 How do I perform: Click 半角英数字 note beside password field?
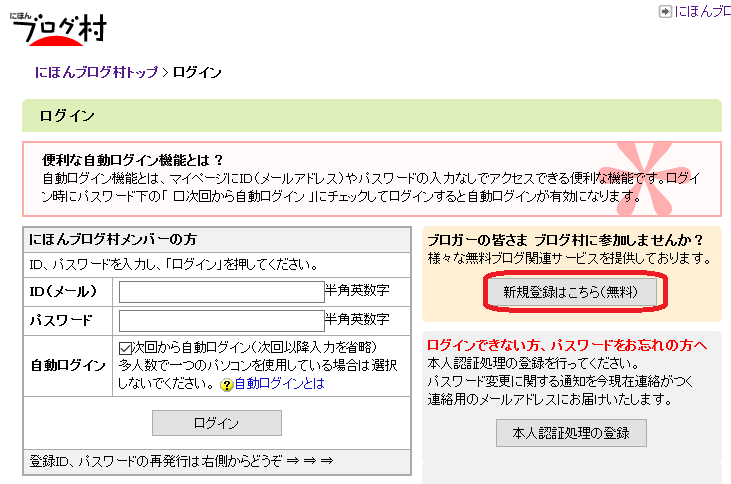click(357, 319)
